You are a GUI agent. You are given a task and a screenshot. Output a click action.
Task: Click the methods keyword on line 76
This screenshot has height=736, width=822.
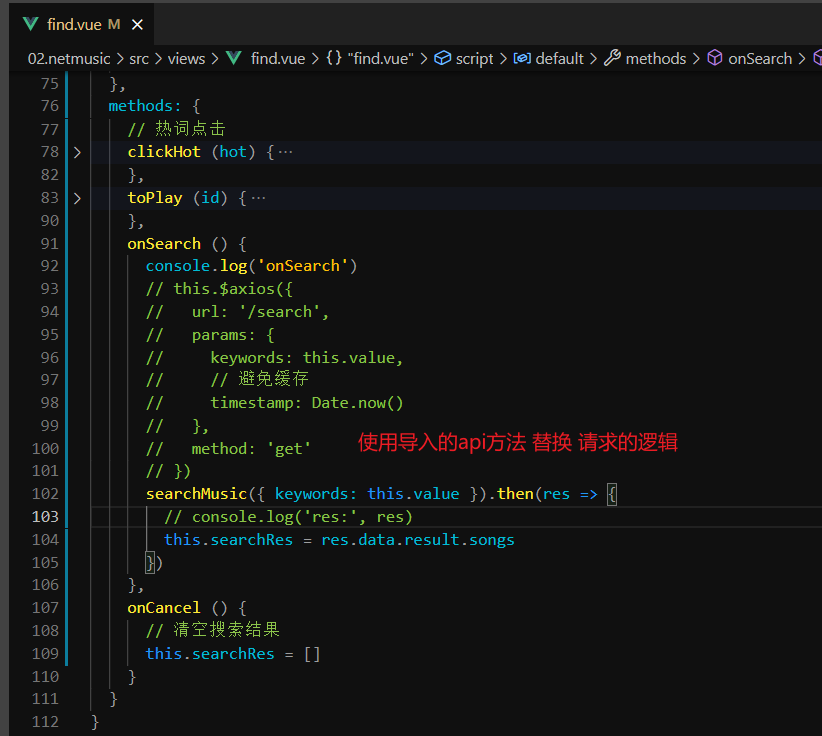[140, 106]
